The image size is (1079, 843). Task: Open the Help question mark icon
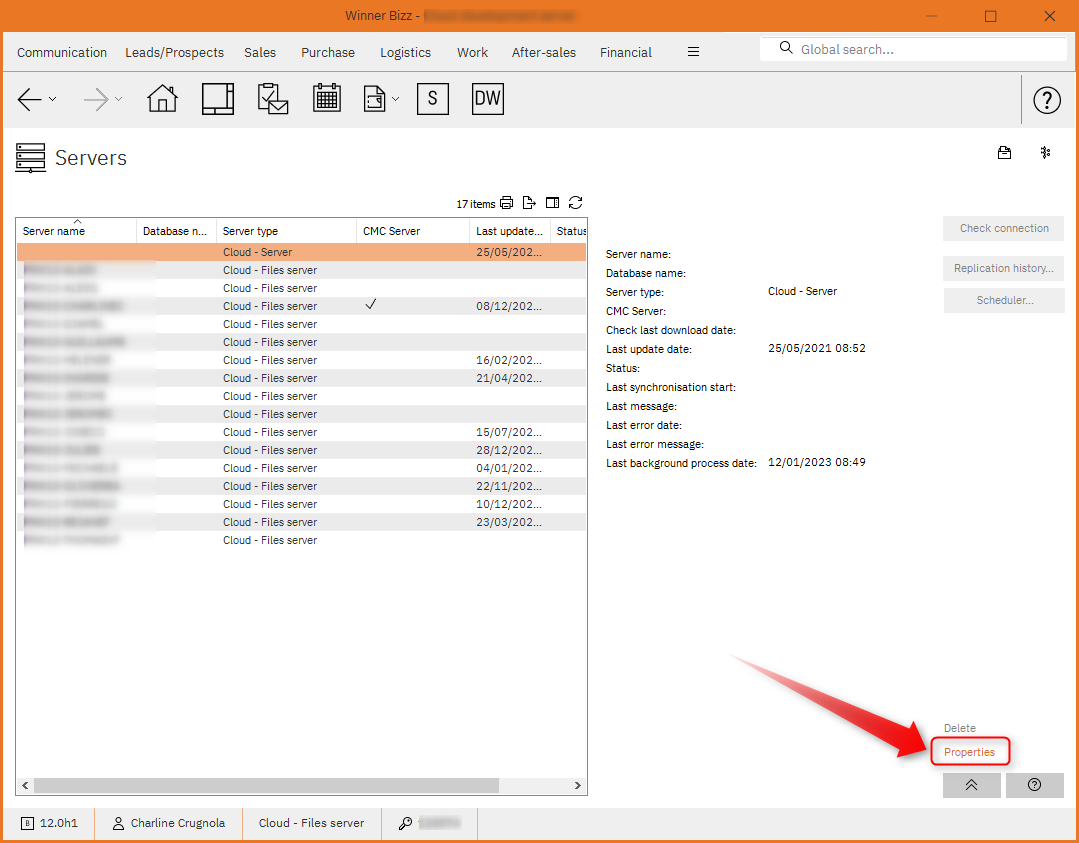(x=1046, y=100)
